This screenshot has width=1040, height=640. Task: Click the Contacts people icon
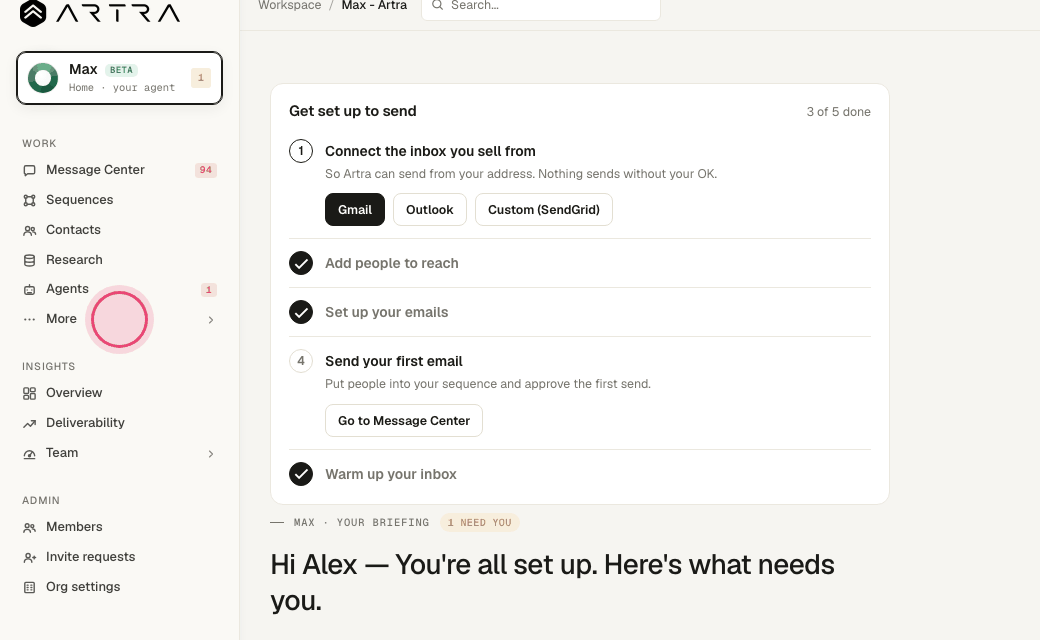pos(29,231)
